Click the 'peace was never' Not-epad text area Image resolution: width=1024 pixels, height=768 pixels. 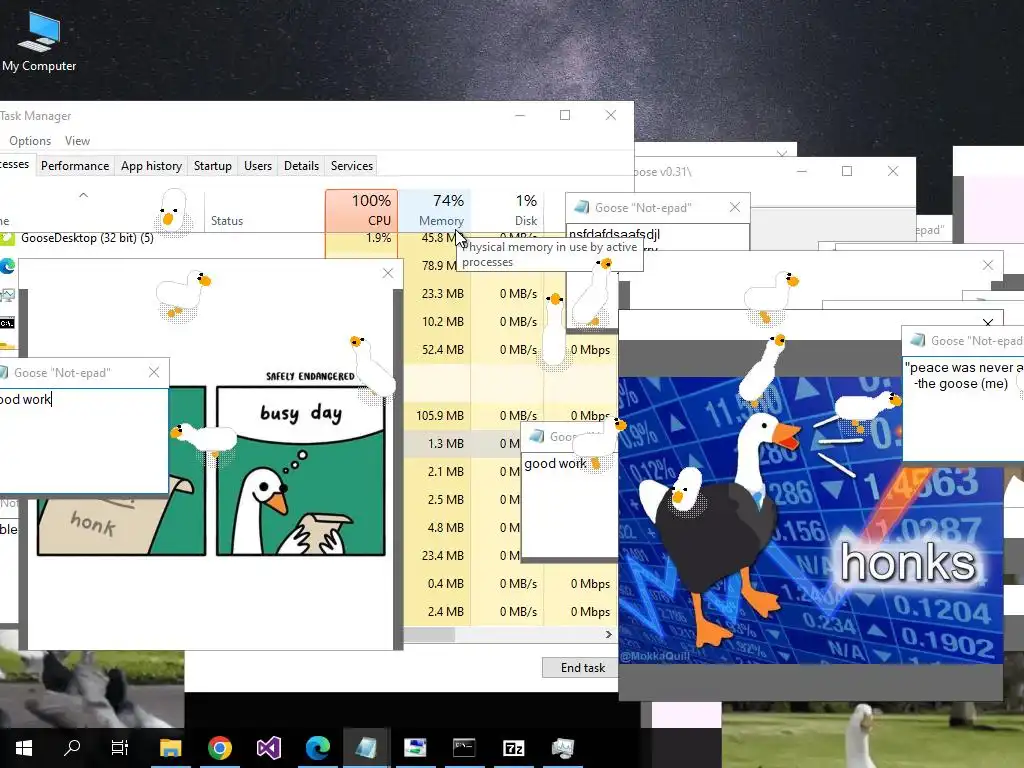click(963, 408)
